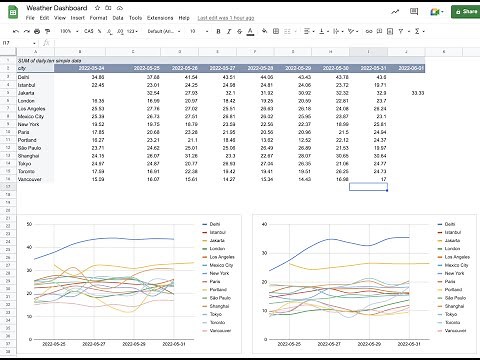Image resolution: width=480 pixels, height=360 pixels.
Task: Open the text color picker
Action: pos(250,31)
